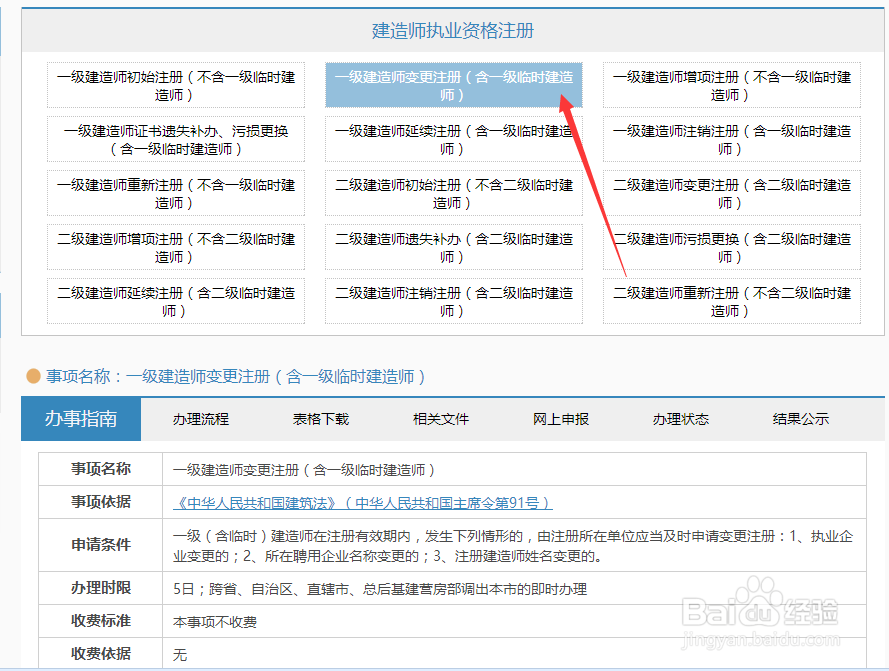This screenshot has height=671, width=889.
Task: 点击一级建造师注销注册按钮
Action: 730,138
